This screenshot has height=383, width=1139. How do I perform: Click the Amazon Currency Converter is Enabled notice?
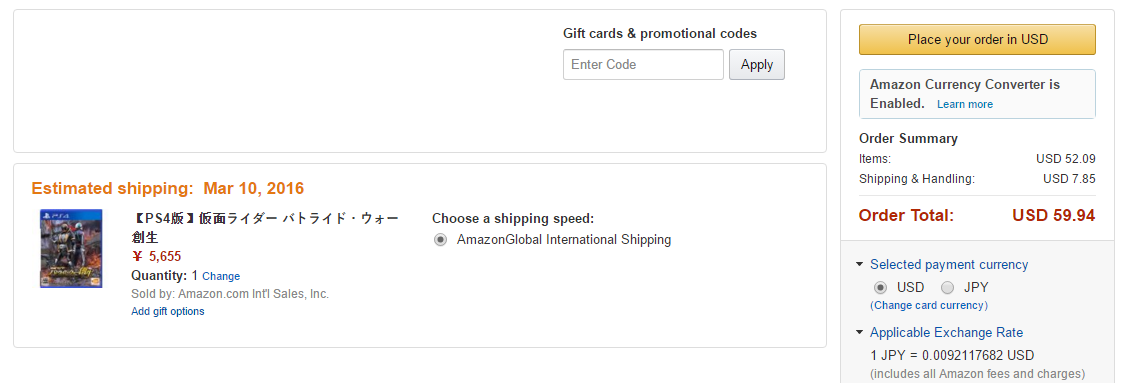point(977,94)
